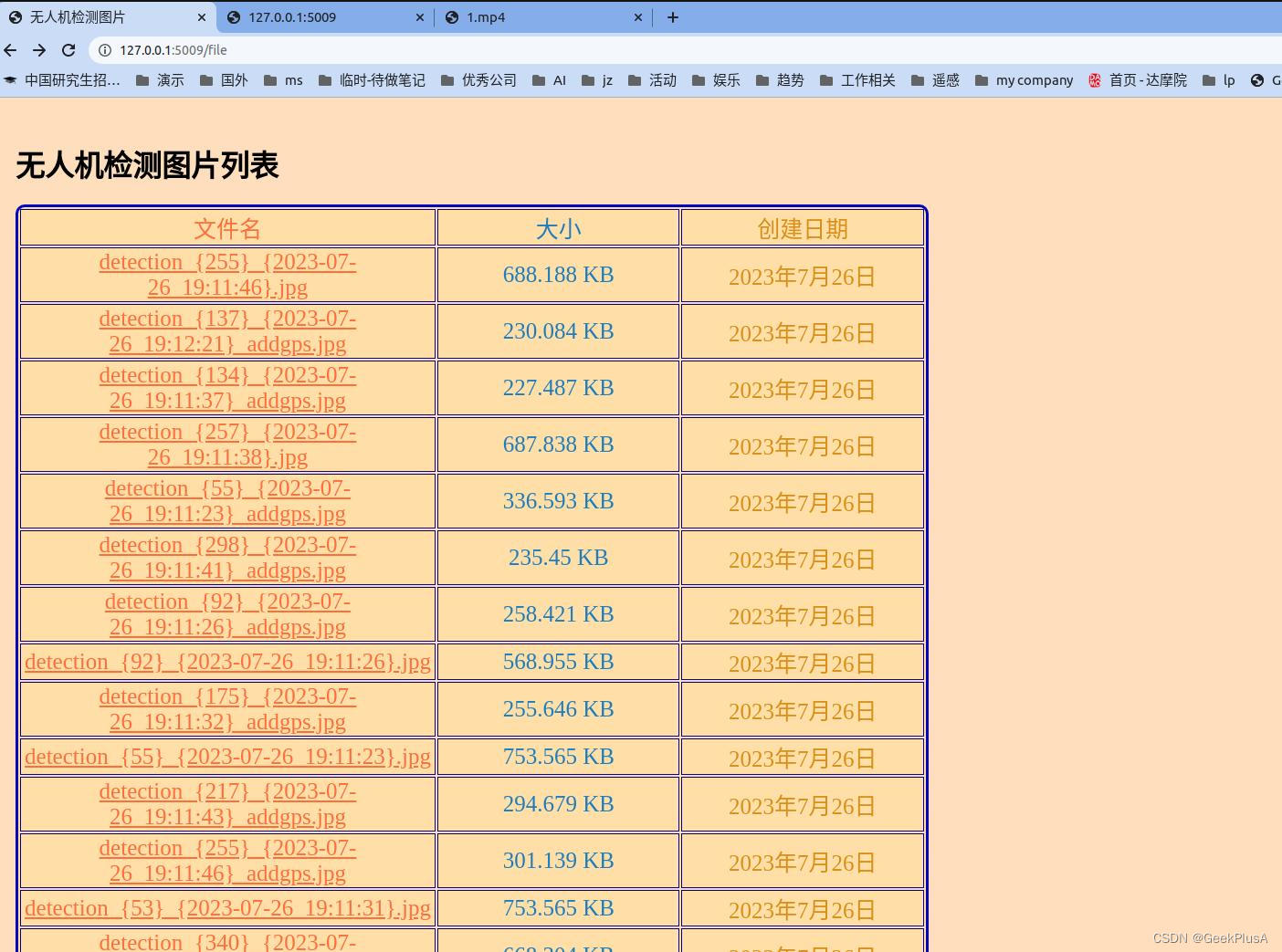Open the 优秀公司 bookmark folder
This screenshot has height=952, width=1282.
coord(478,80)
